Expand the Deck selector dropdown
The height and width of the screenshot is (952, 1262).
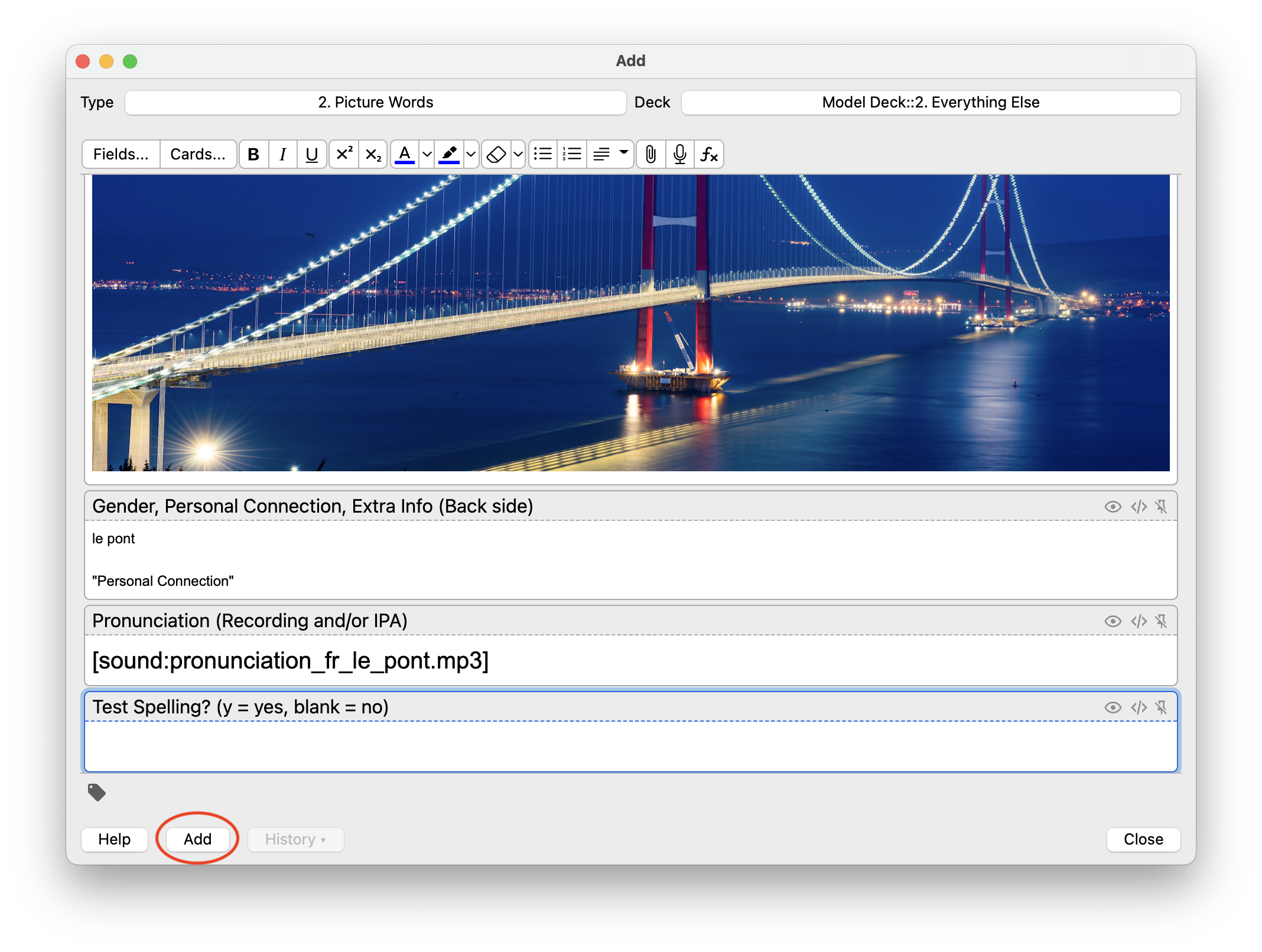click(x=930, y=102)
